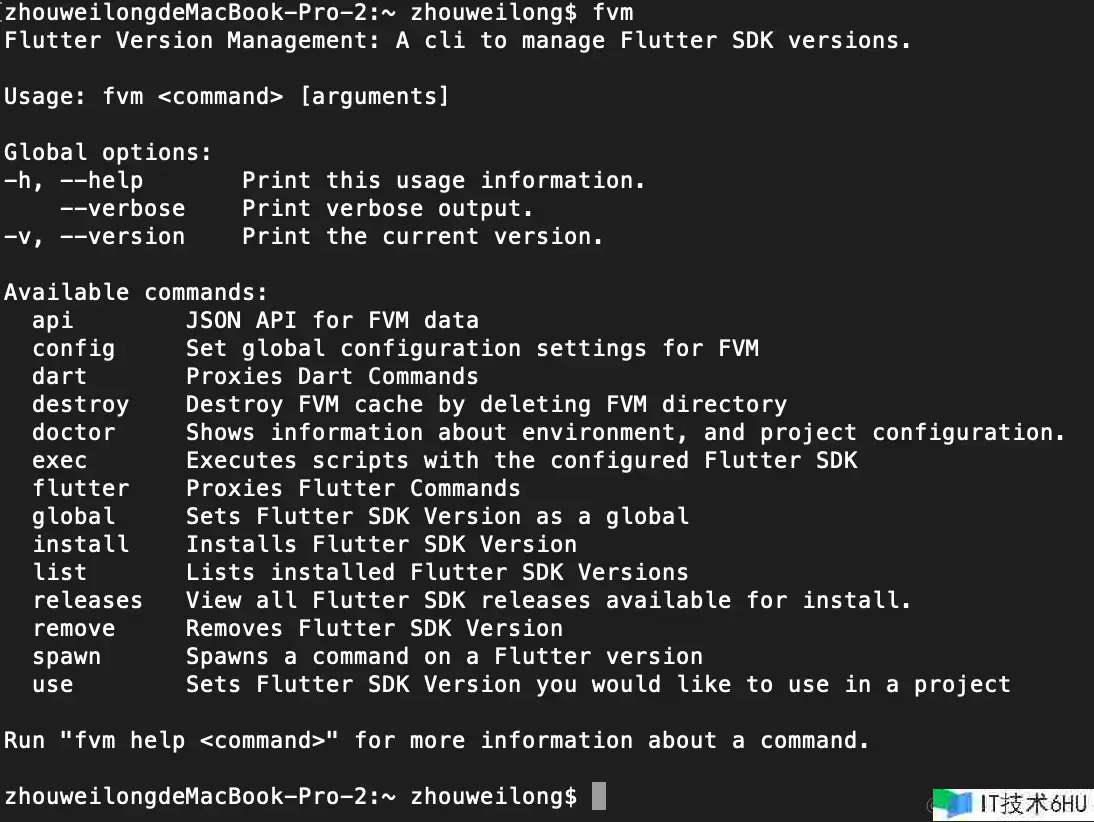
Task: Click the 'global' command entry
Action: coord(73,516)
